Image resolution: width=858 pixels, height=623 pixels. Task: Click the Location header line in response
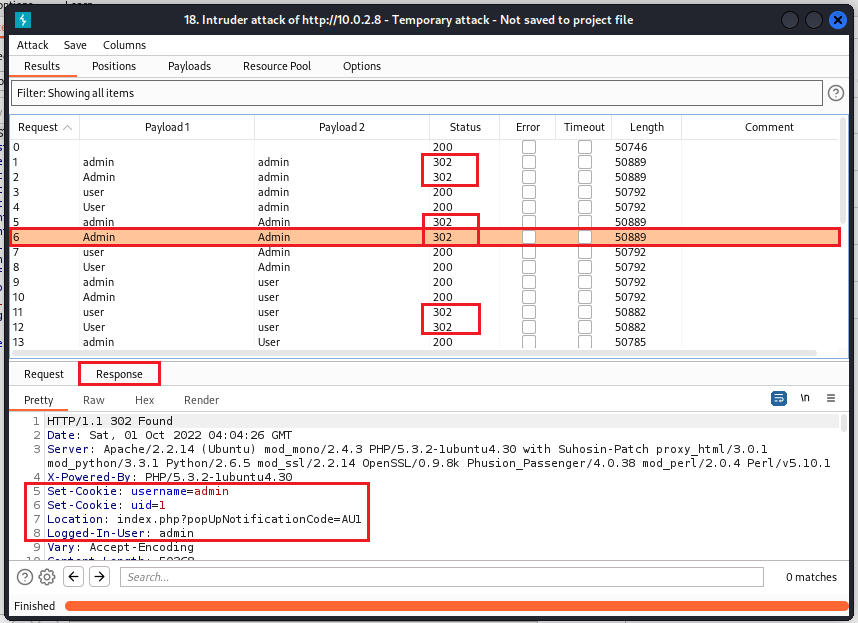(x=204, y=519)
